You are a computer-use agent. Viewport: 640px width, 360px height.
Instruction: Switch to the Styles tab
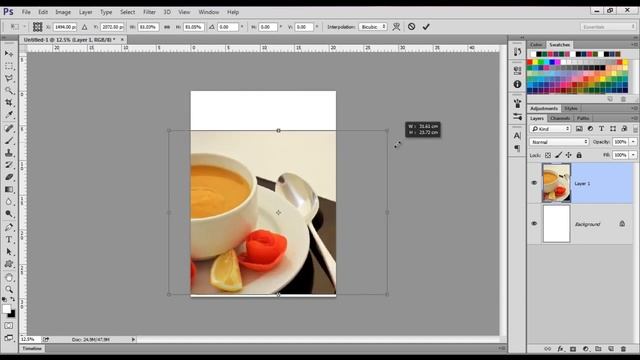(571, 109)
